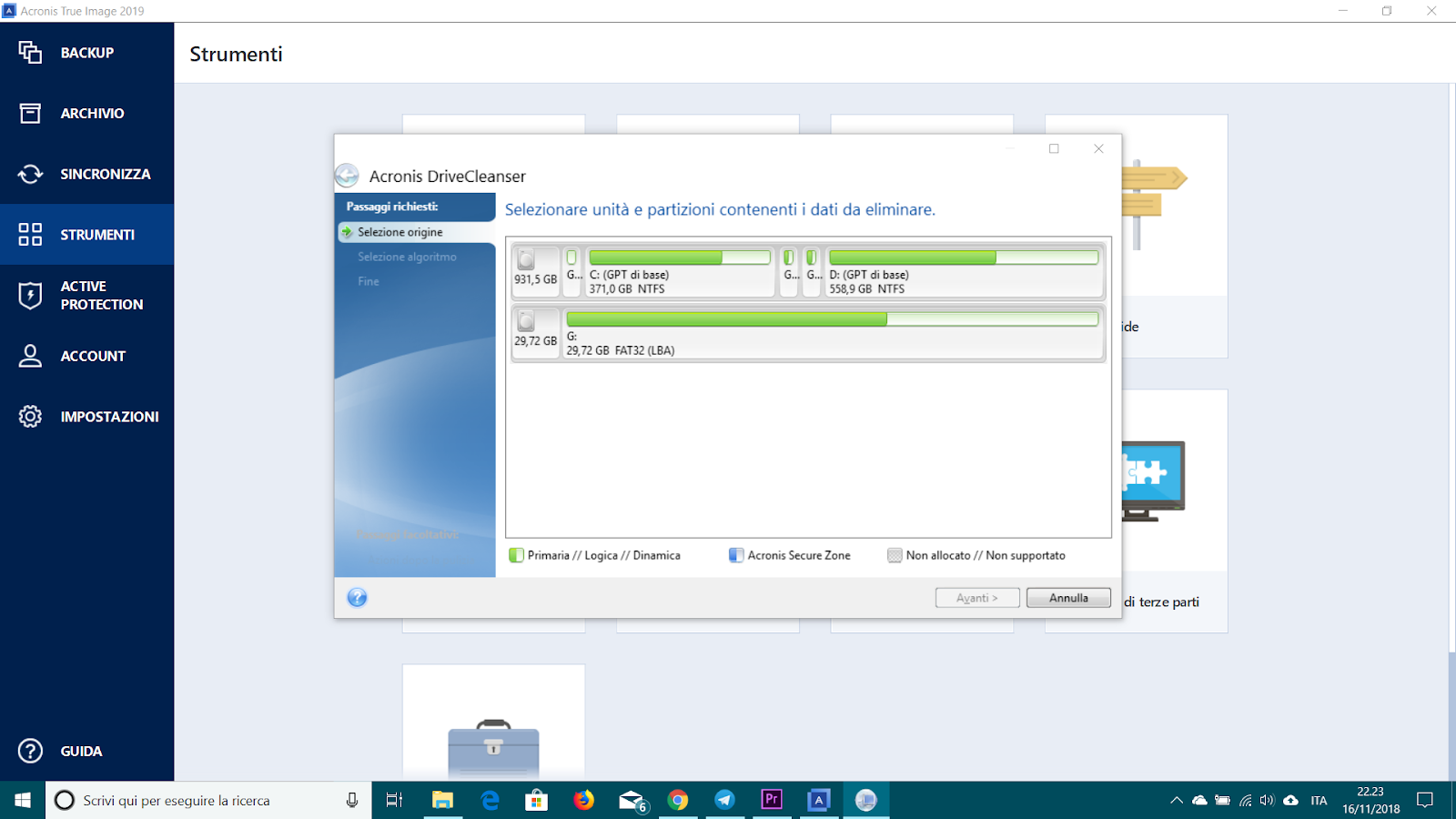1456x819 pixels.
Task: Show hidden tray icons chevron
Action: [1177, 800]
